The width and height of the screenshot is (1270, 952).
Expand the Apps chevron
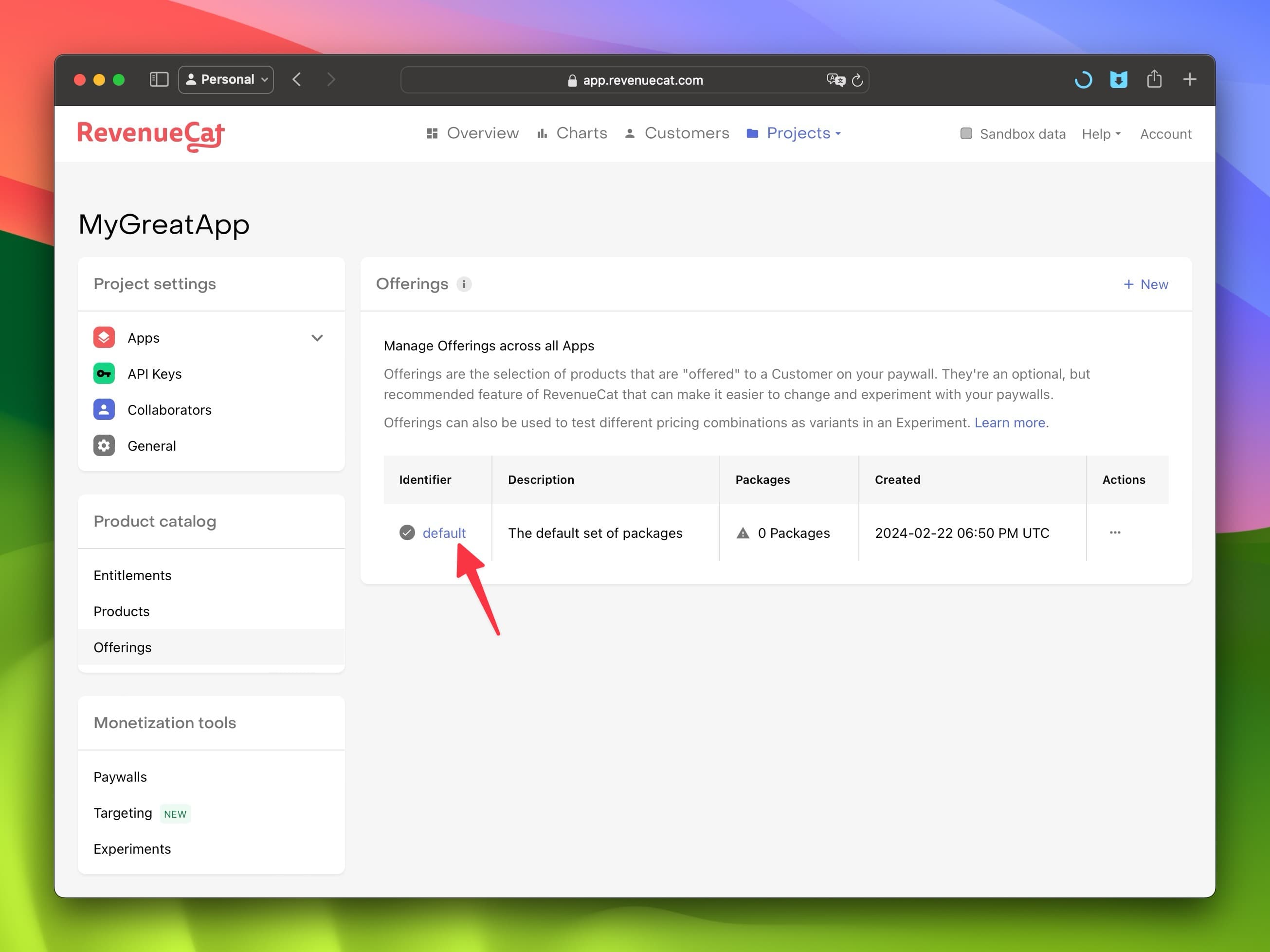(x=317, y=338)
